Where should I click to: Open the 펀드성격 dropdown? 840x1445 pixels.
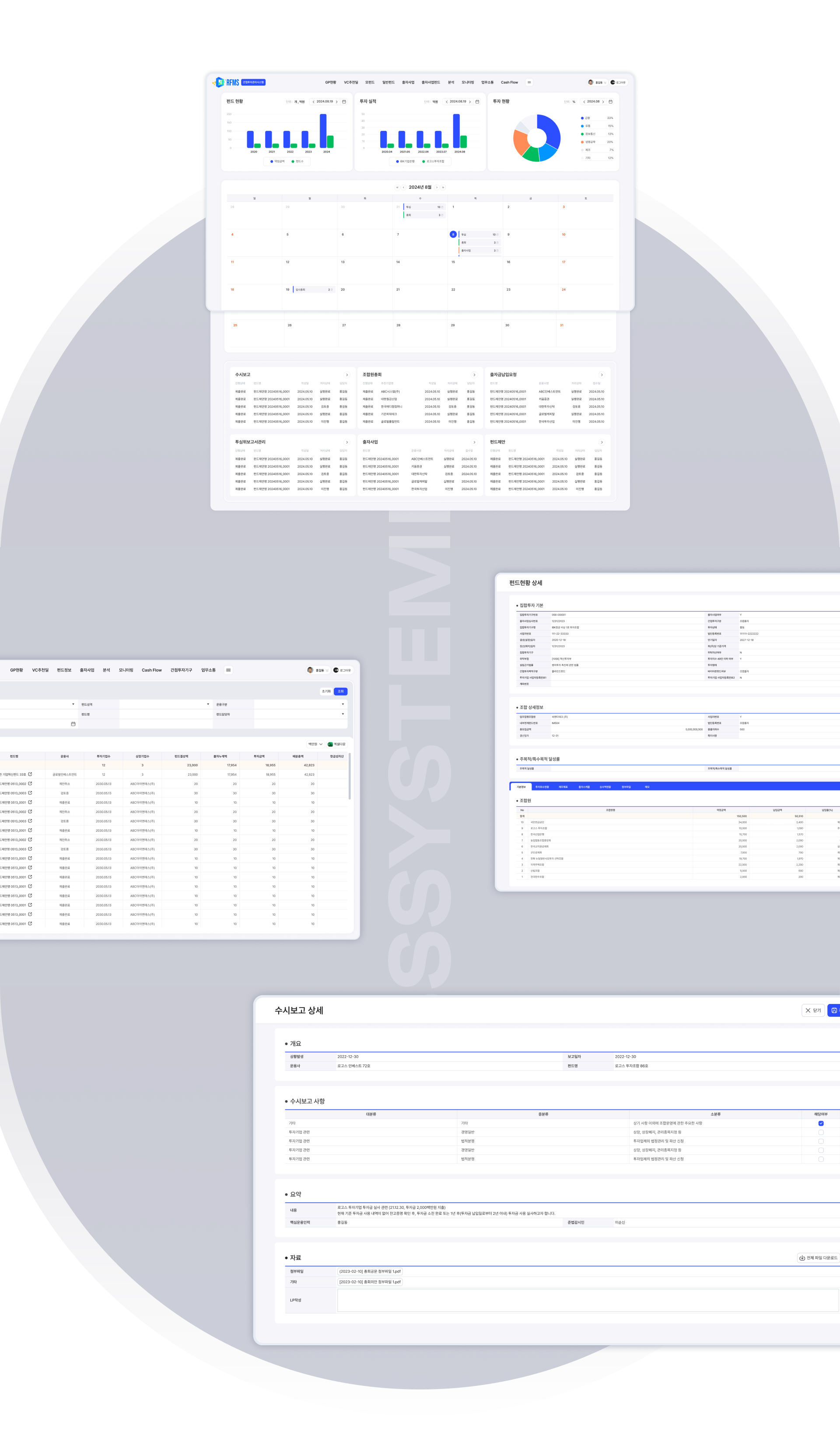coord(207,704)
